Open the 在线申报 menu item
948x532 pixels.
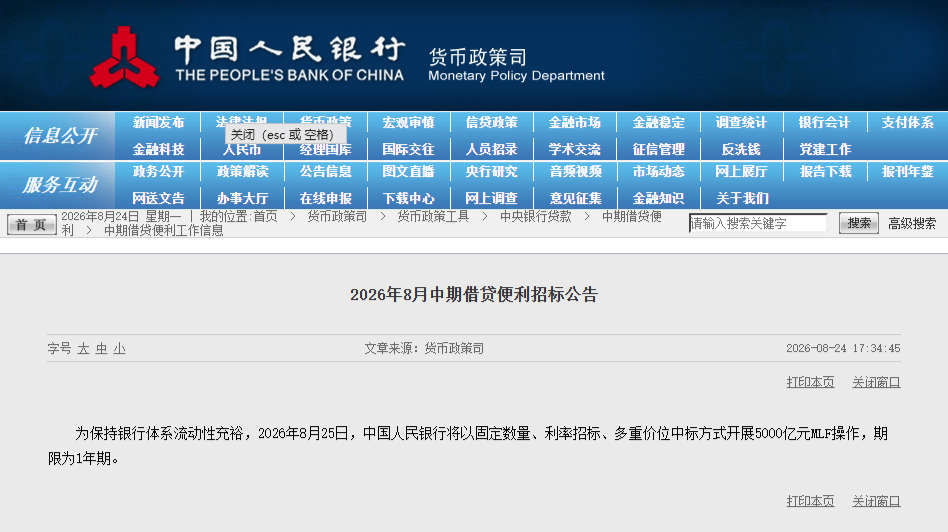coord(325,198)
